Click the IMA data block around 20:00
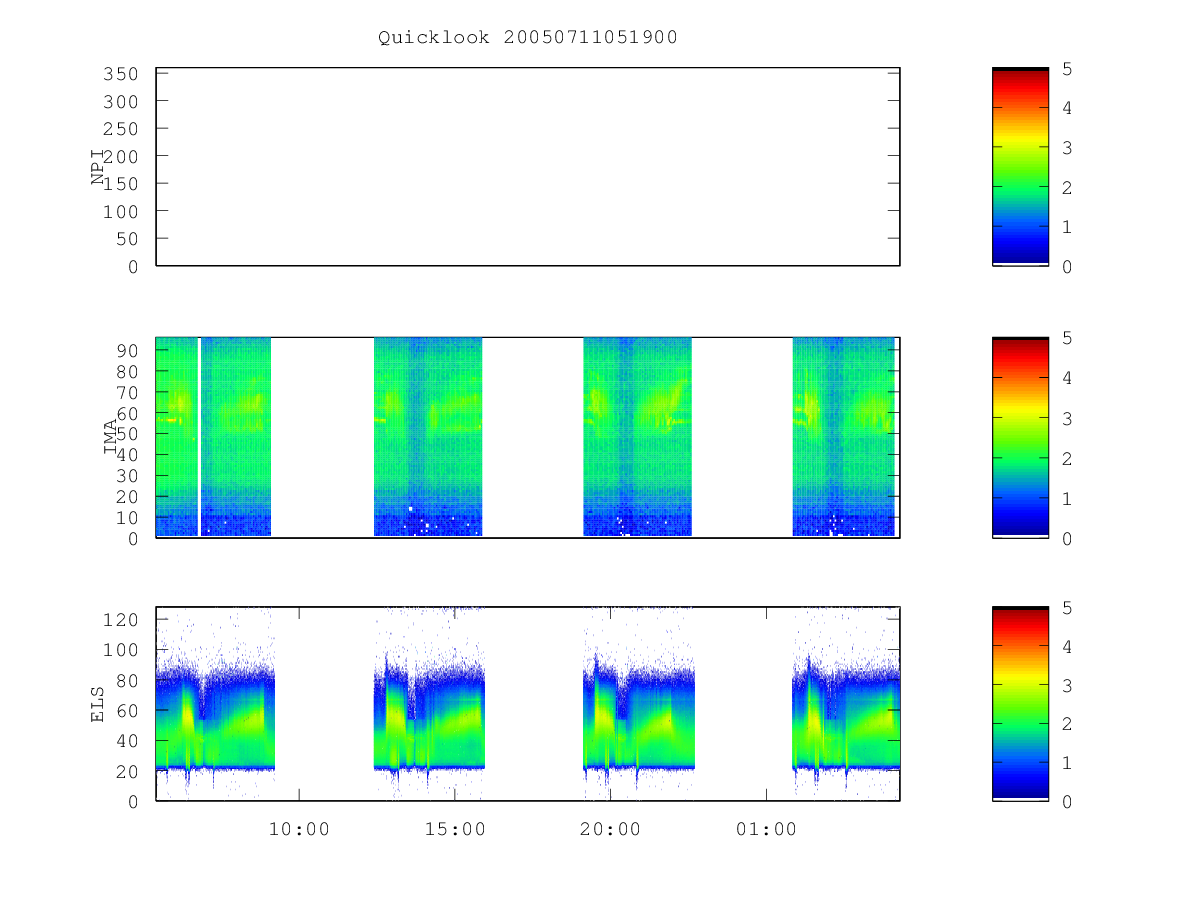The height and width of the screenshot is (900, 1200). tap(637, 437)
